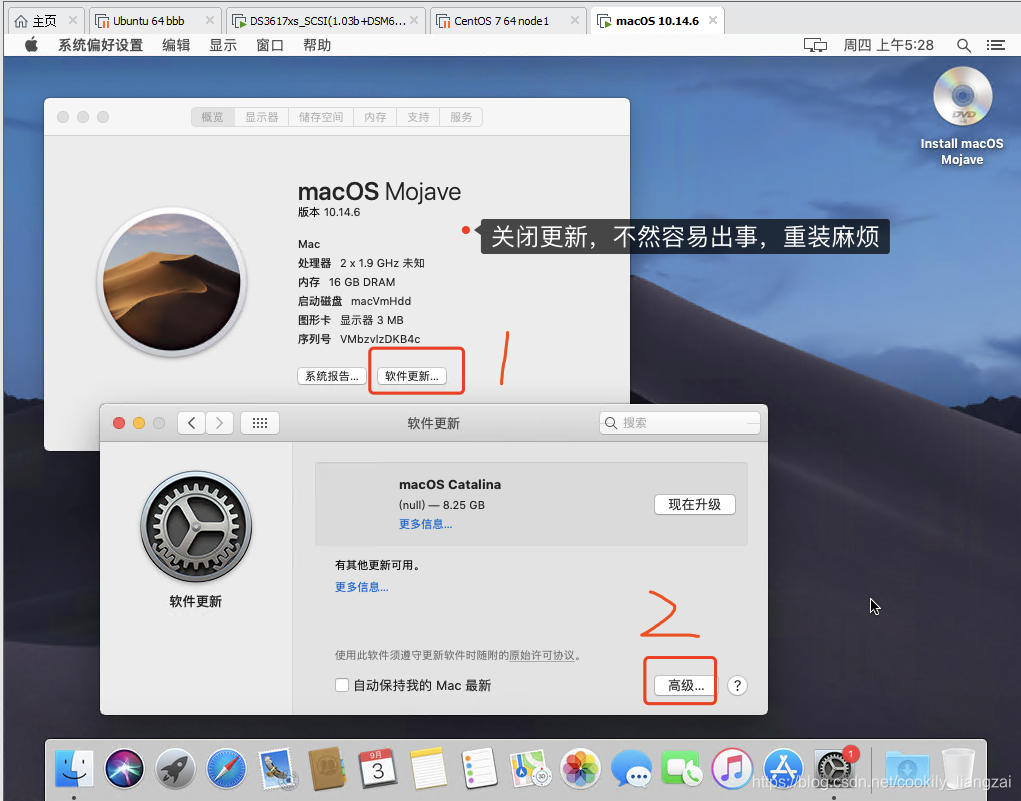Open 更多信息 link under 有其他更新可用
Viewport: 1021px width, 801px height.
point(361,587)
